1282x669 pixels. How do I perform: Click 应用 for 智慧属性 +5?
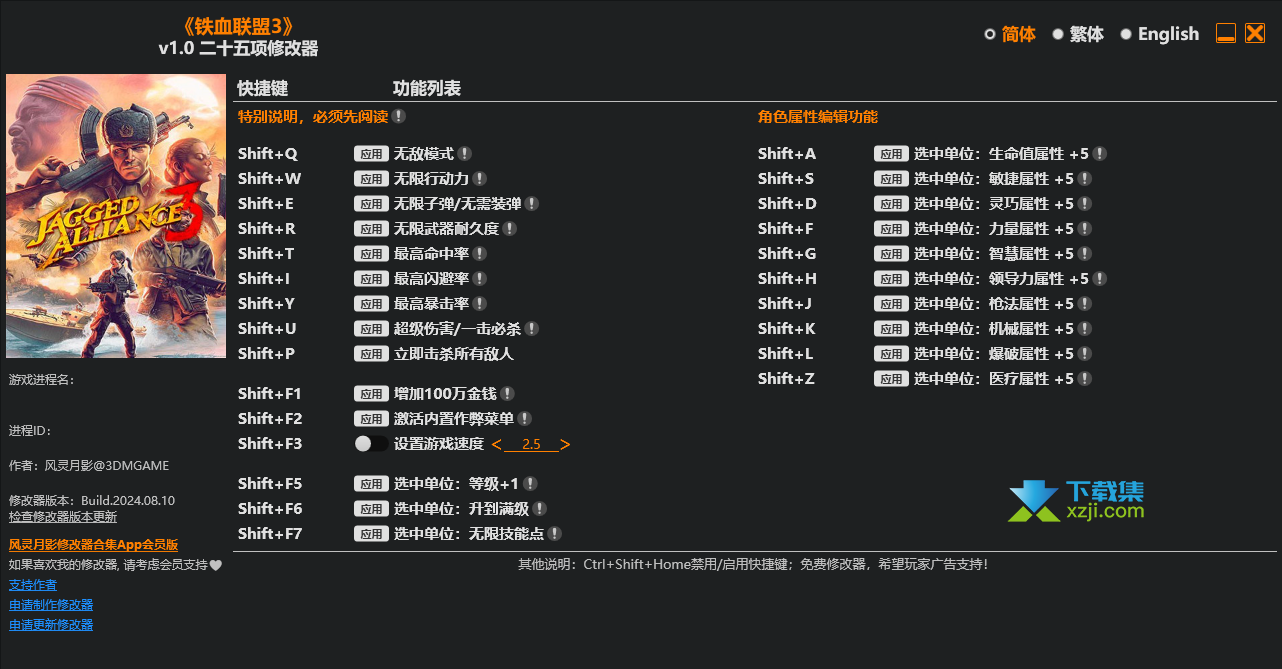click(892, 254)
